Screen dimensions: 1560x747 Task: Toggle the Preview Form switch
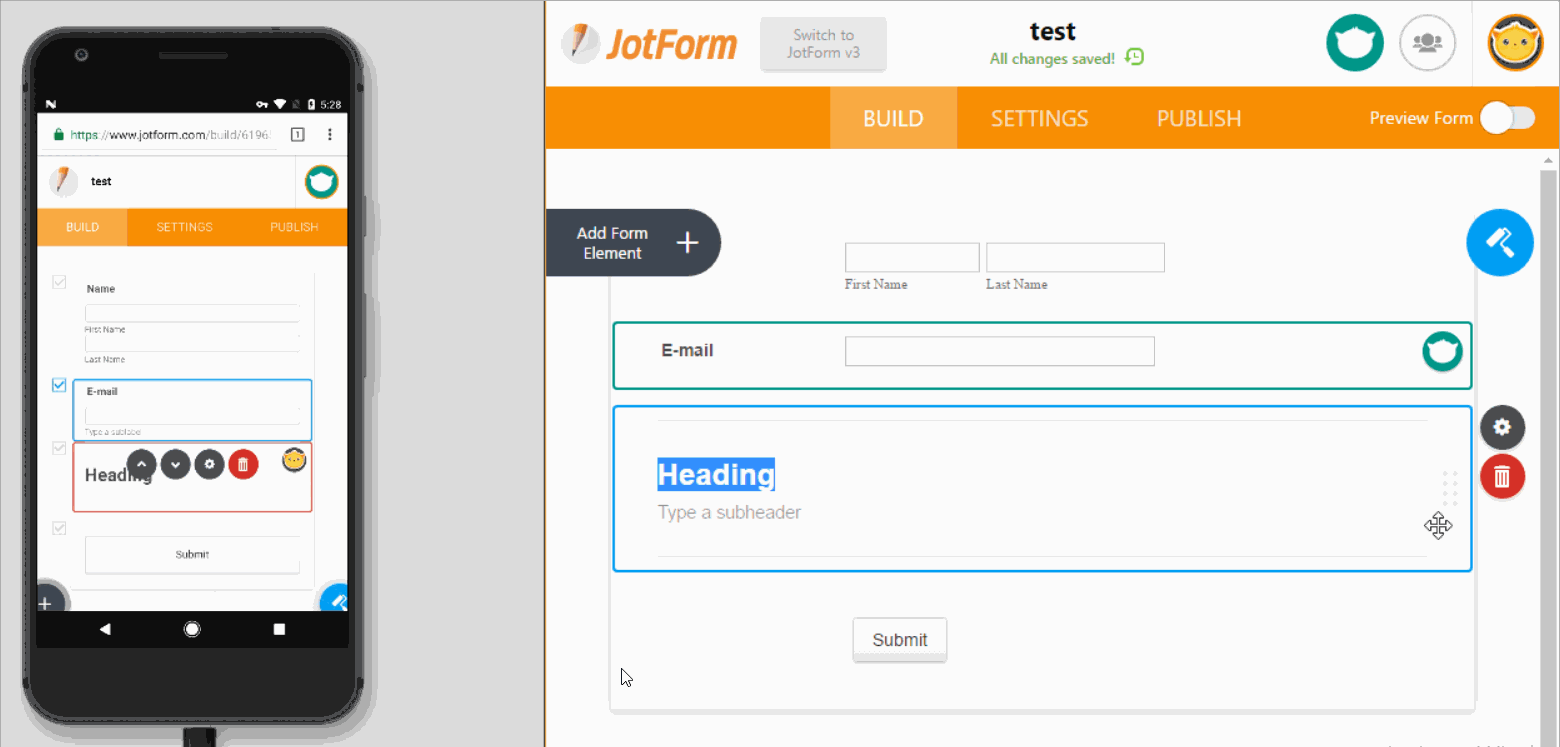tap(1507, 118)
